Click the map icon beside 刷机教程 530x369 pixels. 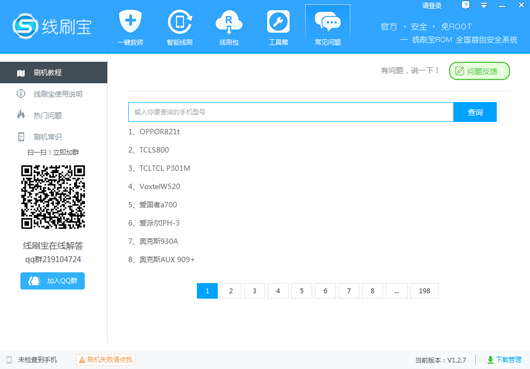21,73
